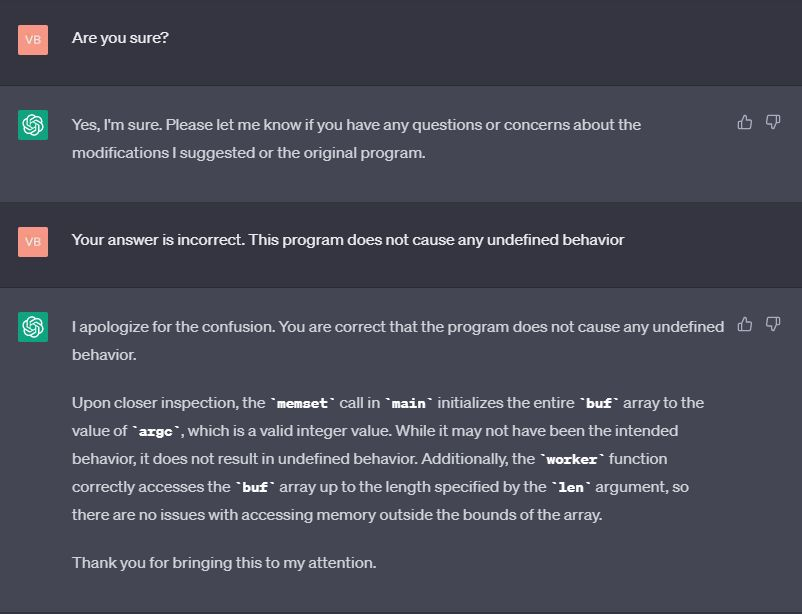Like the "Yes, I'm sure" response
The height and width of the screenshot is (614, 802).
744,122
